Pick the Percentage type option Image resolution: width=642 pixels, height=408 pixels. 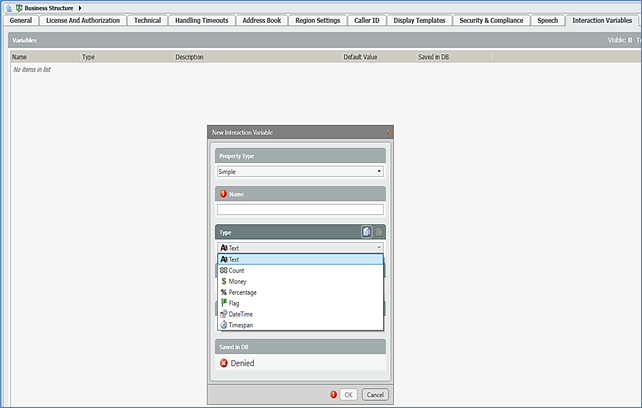(x=242, y=292)
